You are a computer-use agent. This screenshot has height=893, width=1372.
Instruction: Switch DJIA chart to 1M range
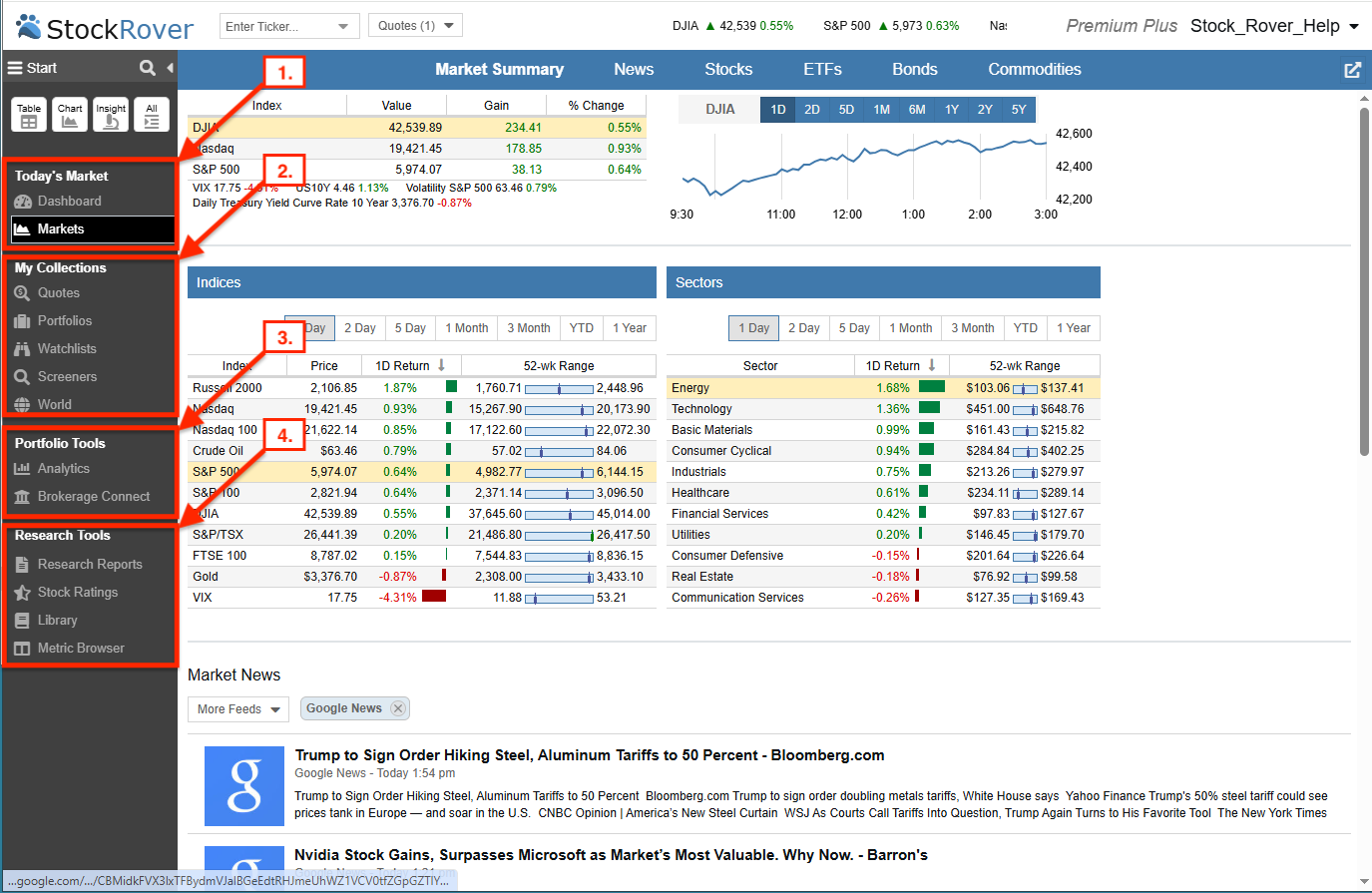tap(881, 110)
